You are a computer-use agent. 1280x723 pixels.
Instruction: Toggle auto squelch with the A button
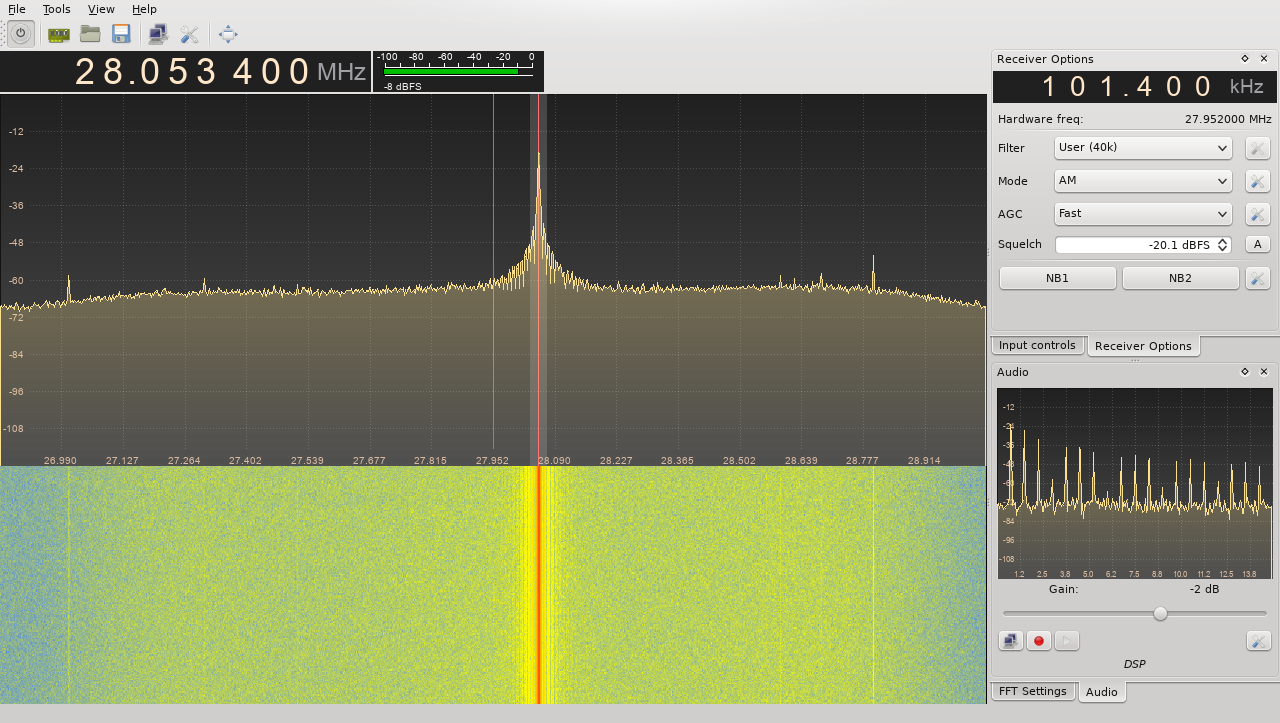click(1257, 243)
